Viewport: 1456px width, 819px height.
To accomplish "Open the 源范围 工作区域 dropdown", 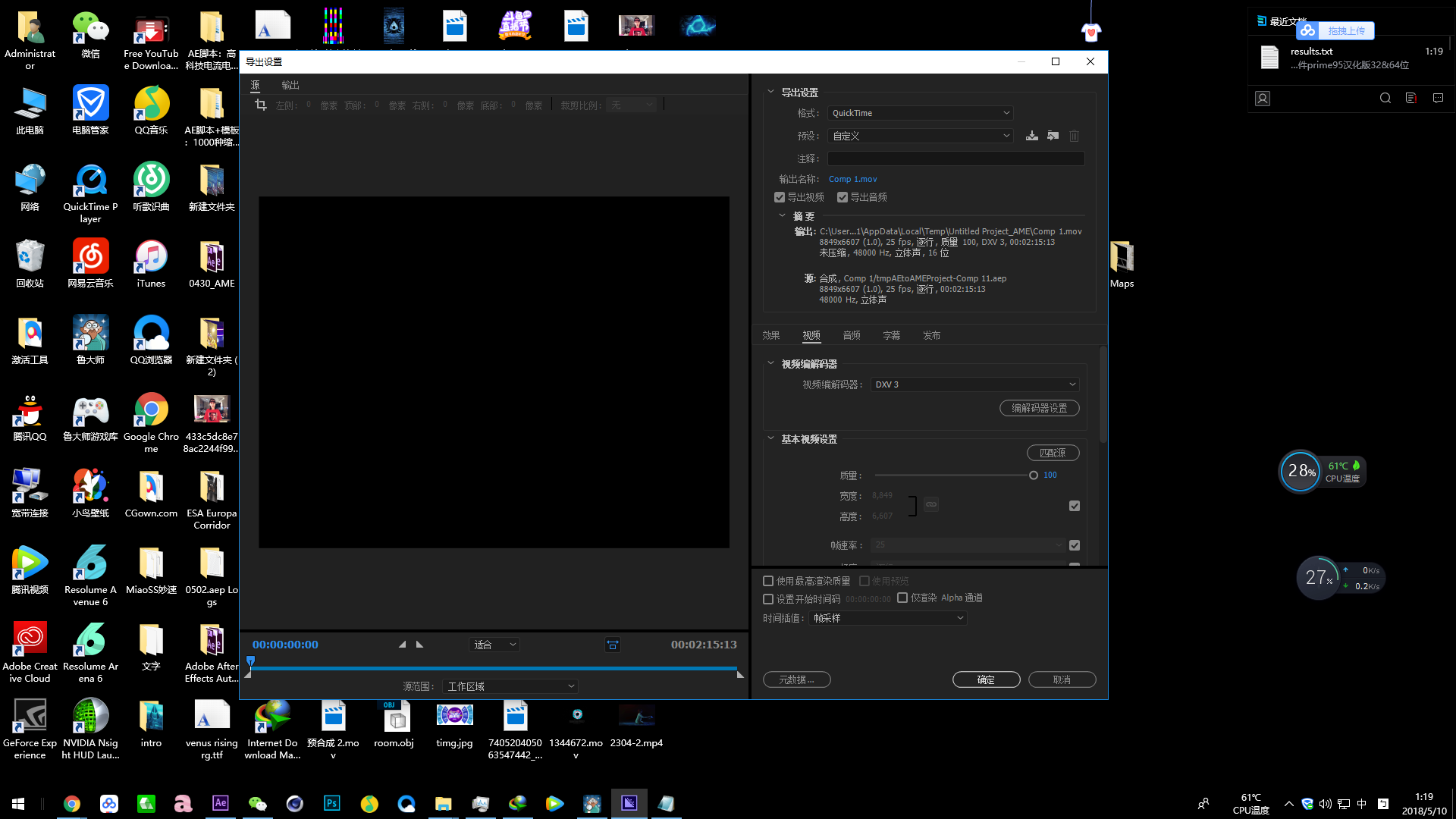I will [510, 686].
